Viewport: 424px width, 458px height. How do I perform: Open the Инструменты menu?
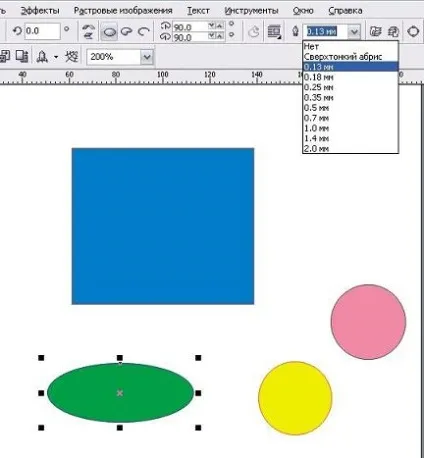click(251, 11)
